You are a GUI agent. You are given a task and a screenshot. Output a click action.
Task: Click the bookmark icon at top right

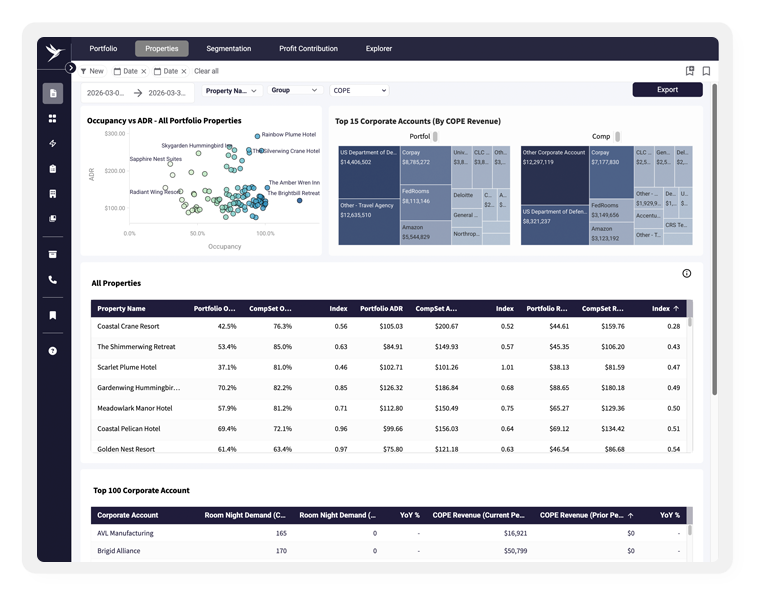tap(706, 71)
